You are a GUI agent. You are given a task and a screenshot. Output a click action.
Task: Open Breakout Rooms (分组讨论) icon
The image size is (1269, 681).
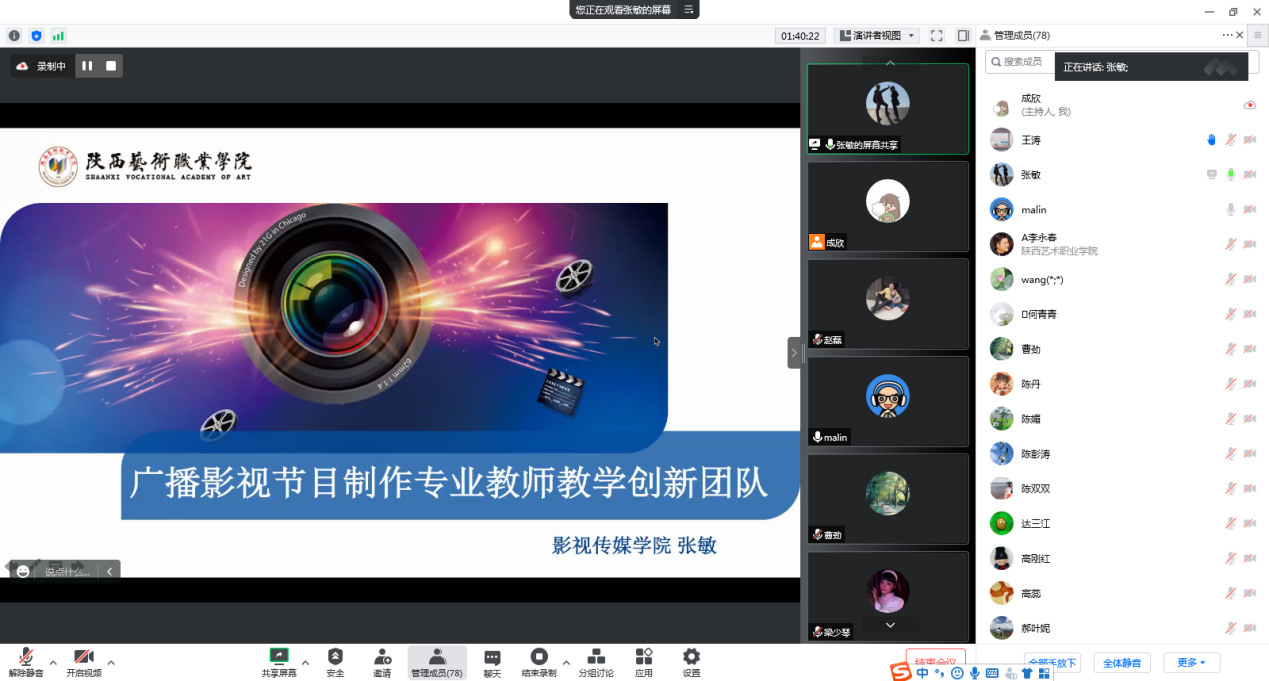coord(596,657)
